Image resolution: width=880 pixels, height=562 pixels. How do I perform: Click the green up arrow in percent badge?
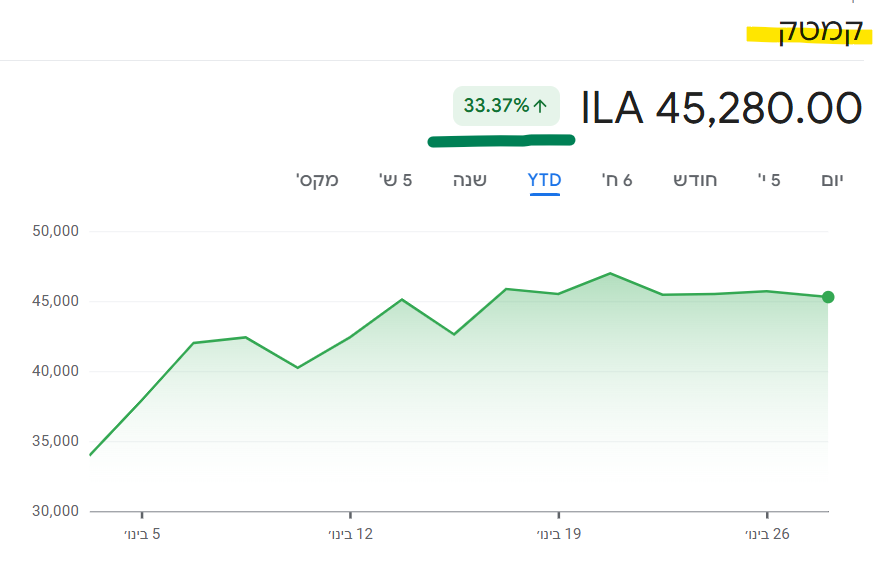[541, 106]
